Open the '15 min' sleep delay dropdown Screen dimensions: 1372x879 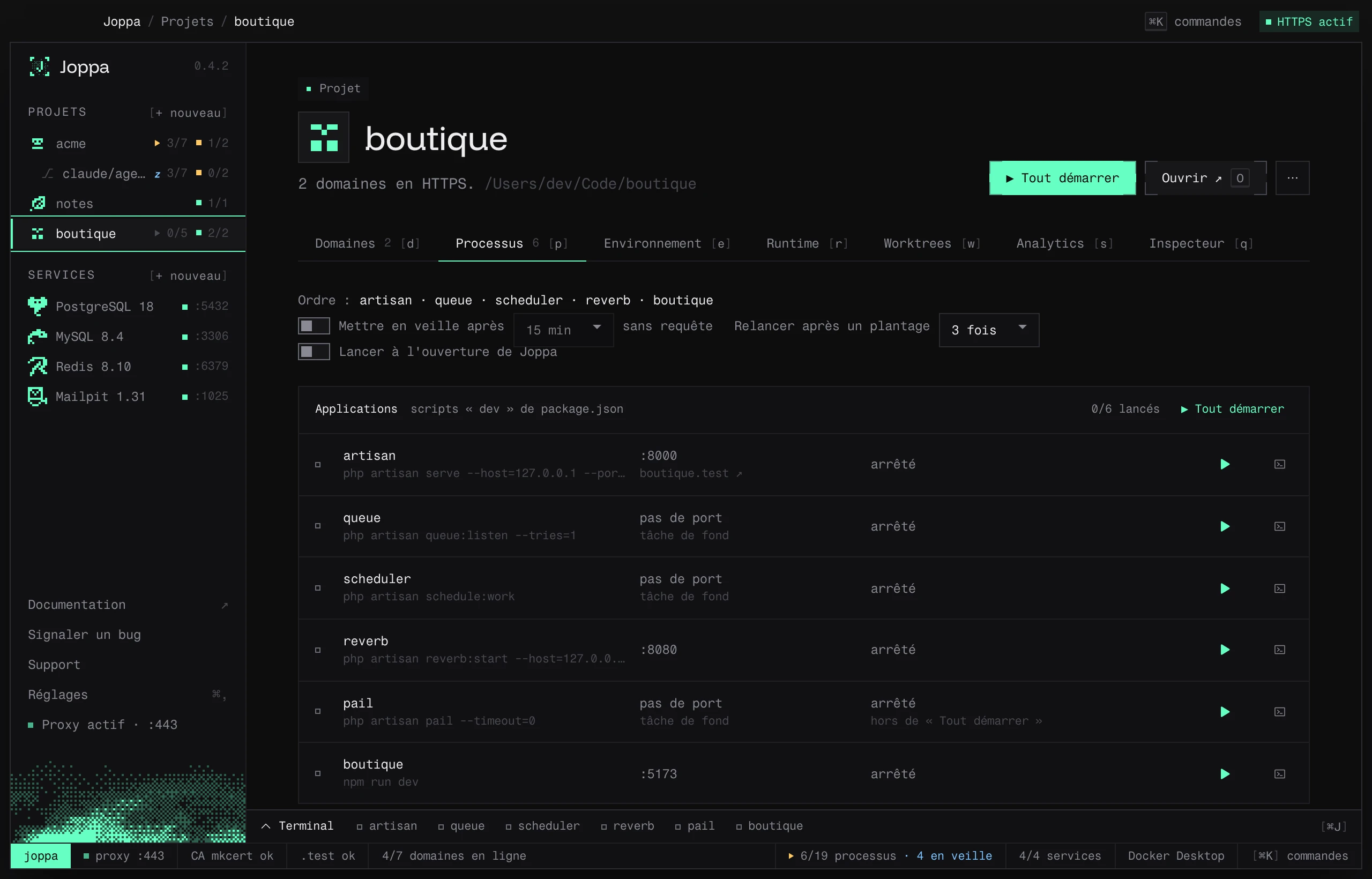tap(563, 330)
